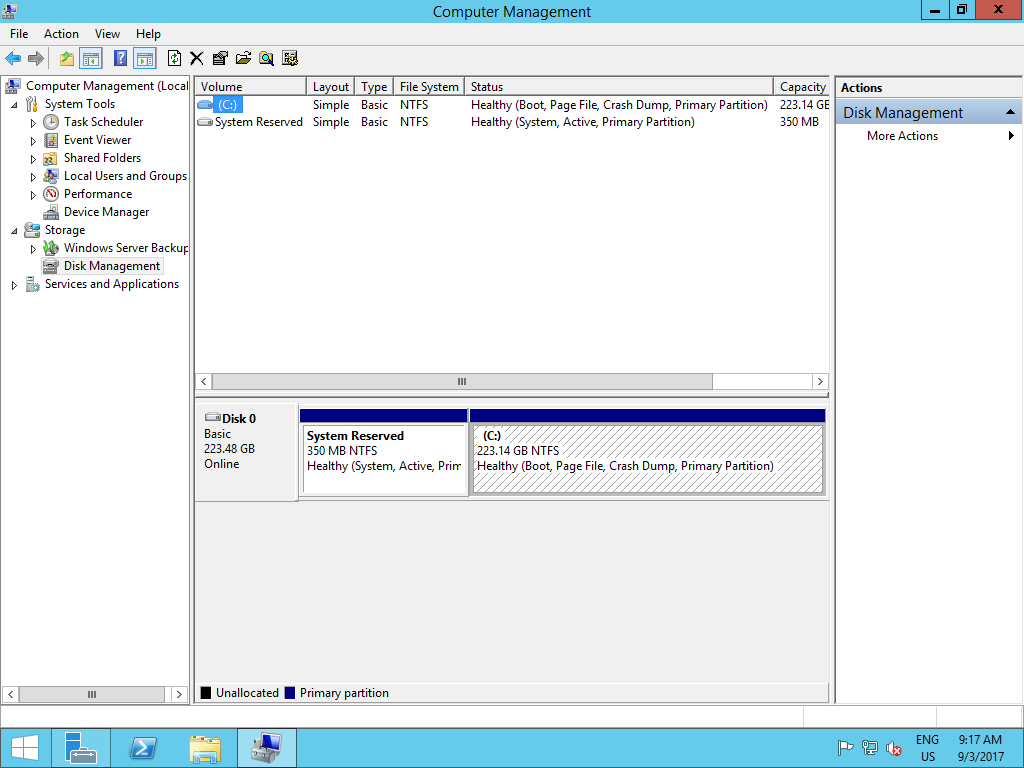Open help using the question mark icon
The width and height of the screenshot is (1024, 768).
pos(120,58)
